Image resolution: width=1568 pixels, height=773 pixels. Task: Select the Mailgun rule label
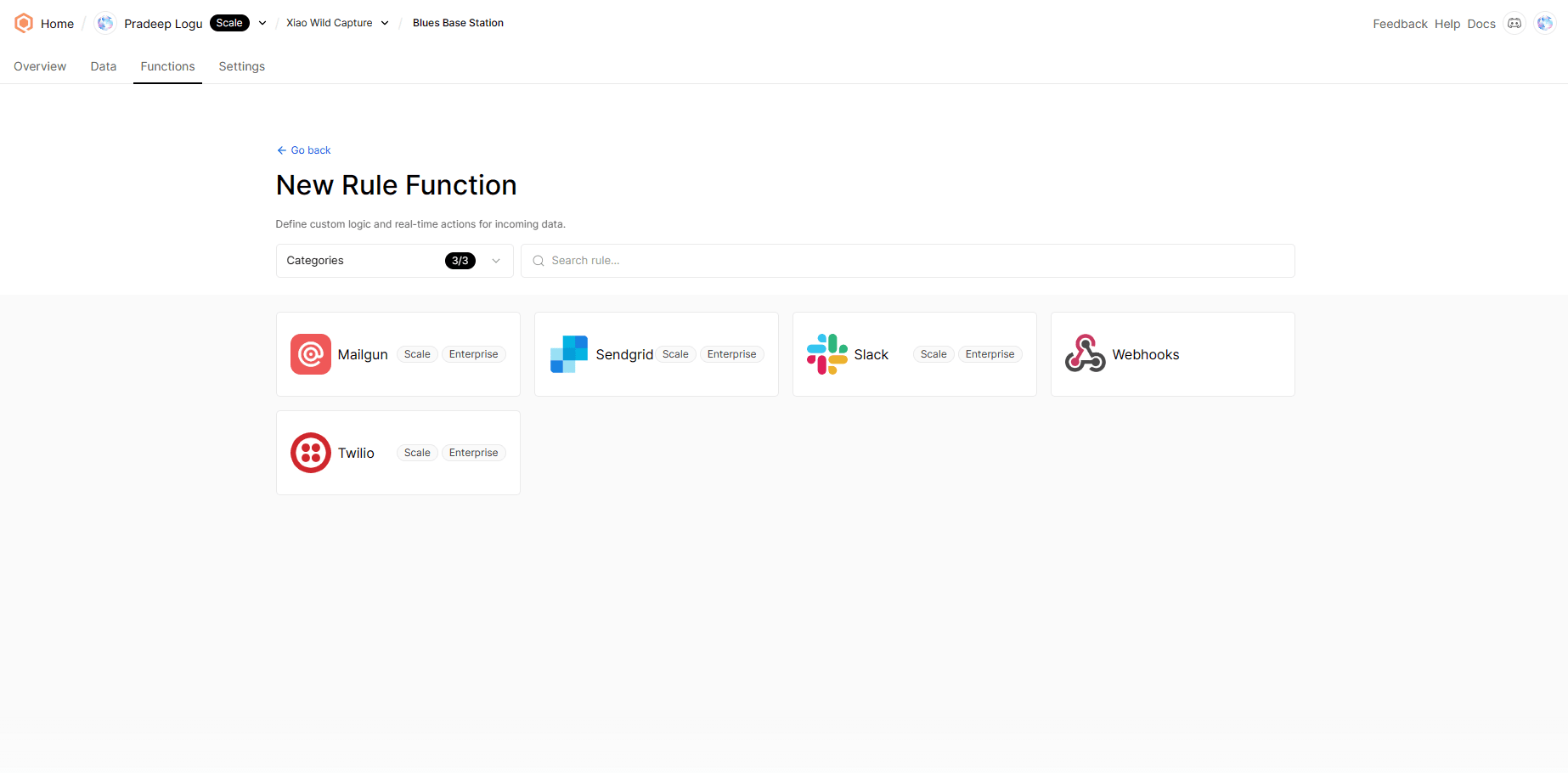tap(363, 354)
